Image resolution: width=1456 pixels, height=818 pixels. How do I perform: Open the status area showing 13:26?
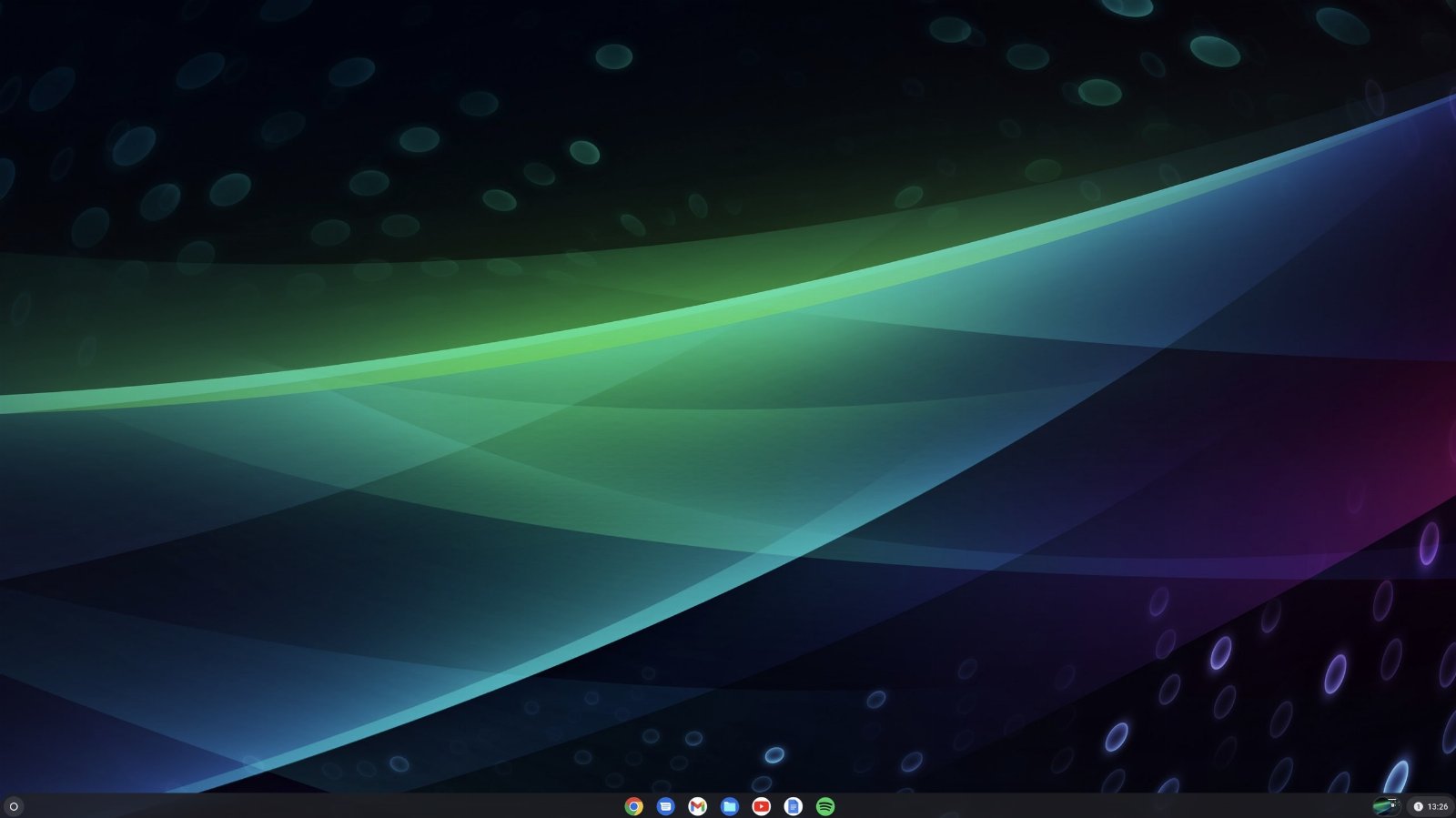click(x=1431, y=806)
